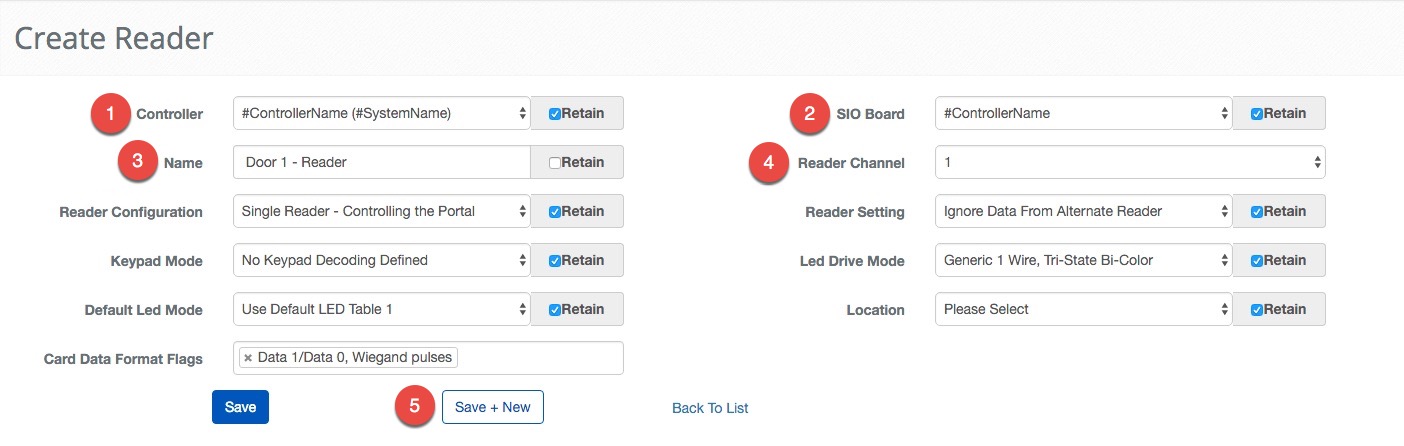Open the Keypad Mode dropdown
The image size is (1404, 446).
381,260
